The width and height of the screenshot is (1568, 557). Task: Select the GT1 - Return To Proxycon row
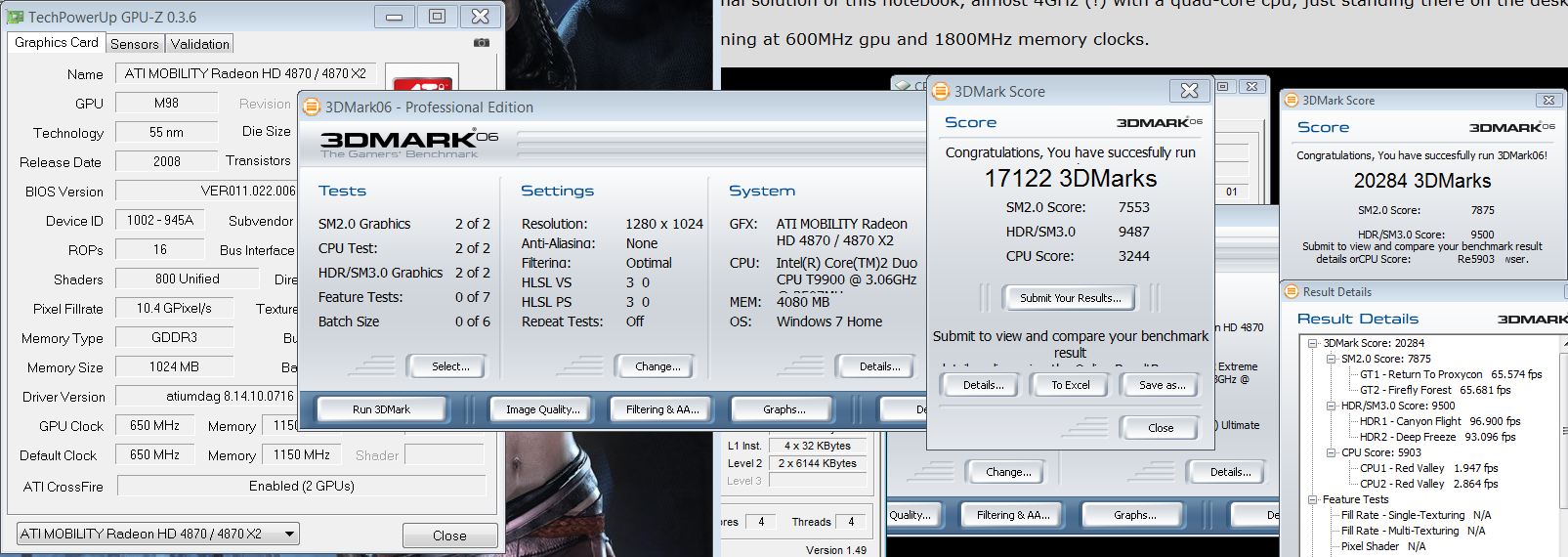(x=1451, y=374)
